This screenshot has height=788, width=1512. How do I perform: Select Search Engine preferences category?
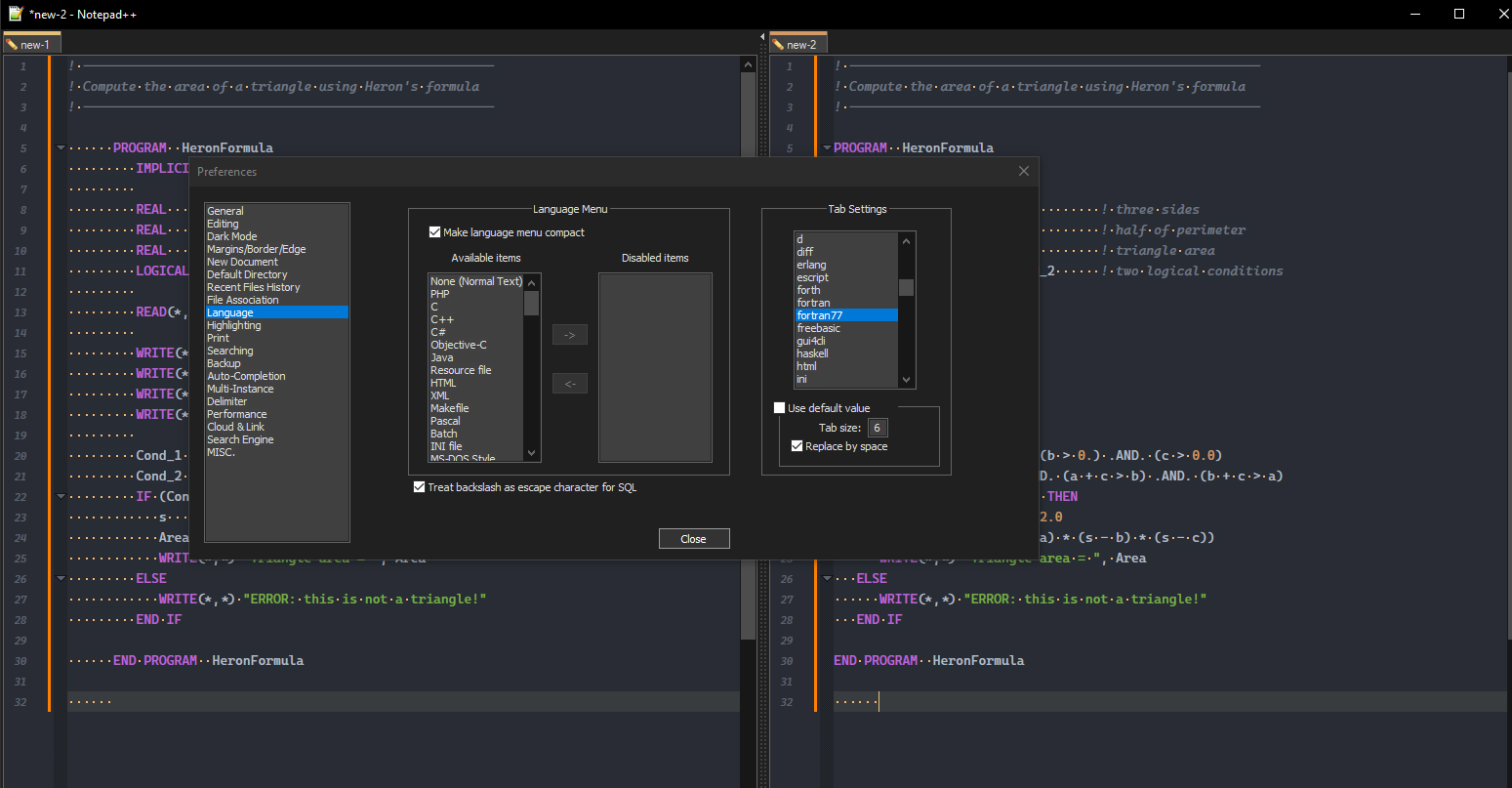(276, 439)
